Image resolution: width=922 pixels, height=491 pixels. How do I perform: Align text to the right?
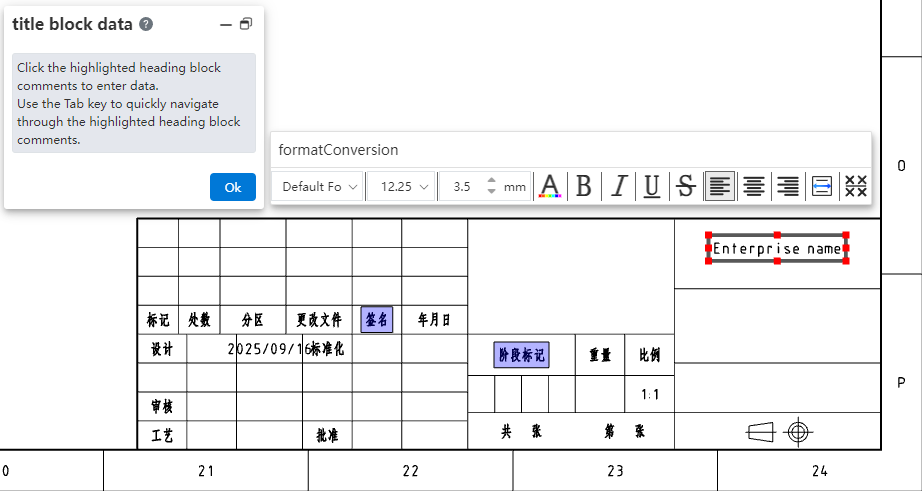click(788, 186)
